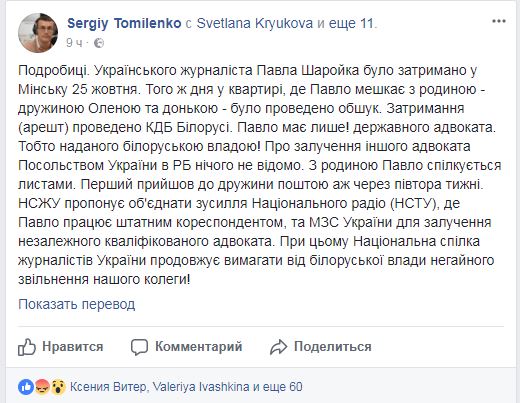Open Sergiy Tomilenko's profile picture
The width and height of the screenshot is (520, 403).
pos(38,33)
